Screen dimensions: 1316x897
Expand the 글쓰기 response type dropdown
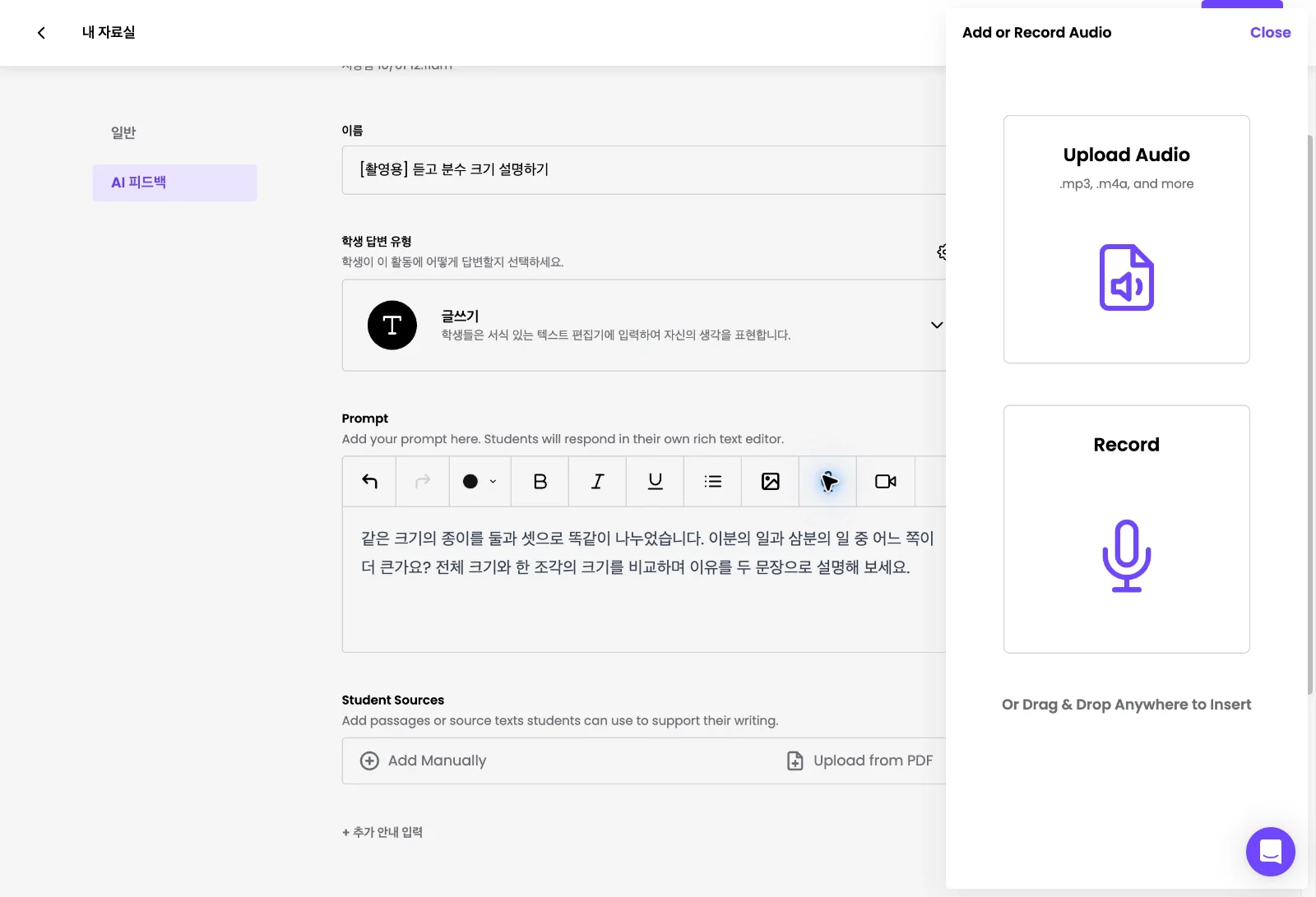coord(937,325)
